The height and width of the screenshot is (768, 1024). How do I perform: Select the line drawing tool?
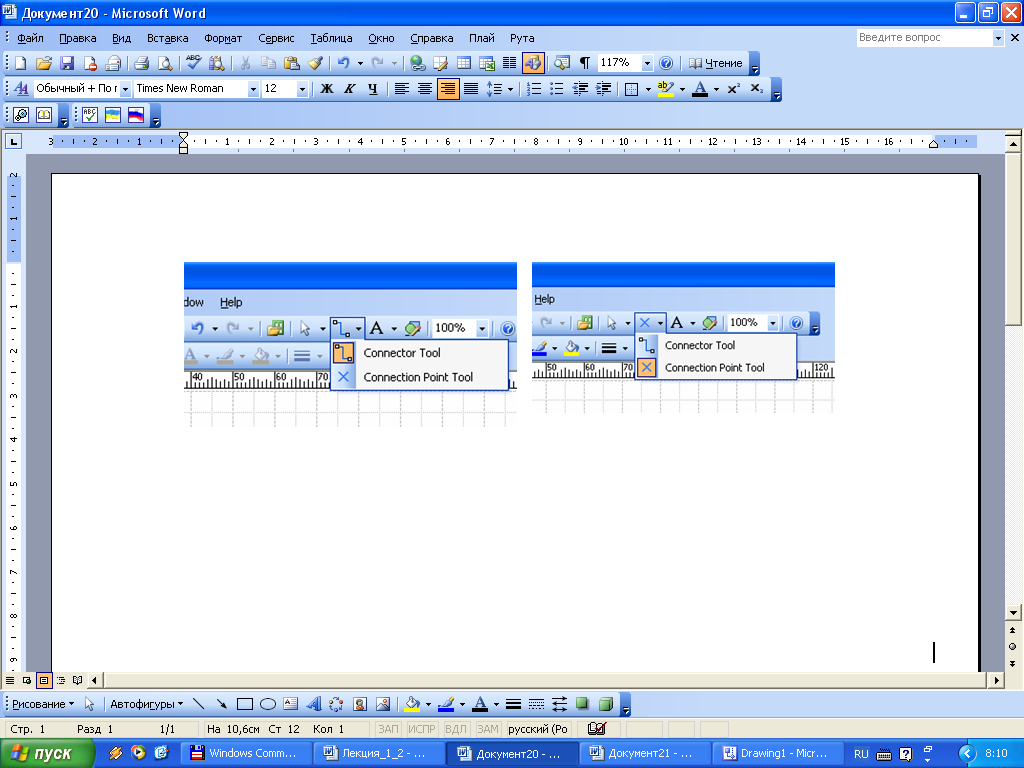[199, 704]
